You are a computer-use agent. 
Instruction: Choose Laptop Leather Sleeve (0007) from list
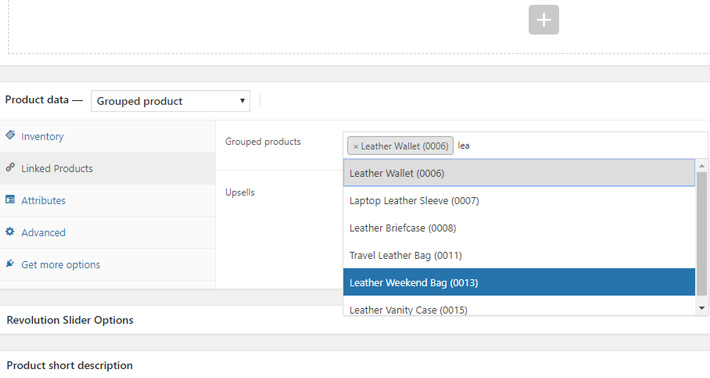coord(519,201)
